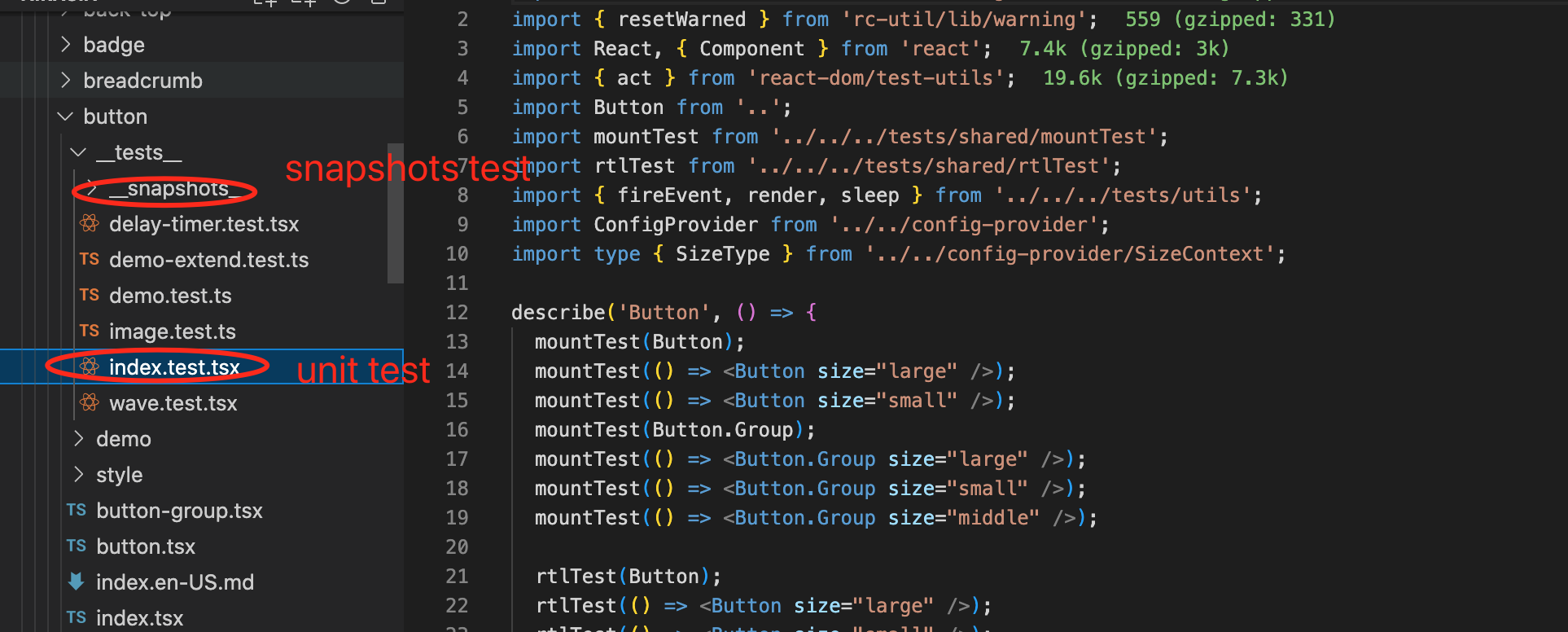Viewport: 1568px width, 632px height.
Task: Click line number 12 in the gutter
Action: coord(457,313)
